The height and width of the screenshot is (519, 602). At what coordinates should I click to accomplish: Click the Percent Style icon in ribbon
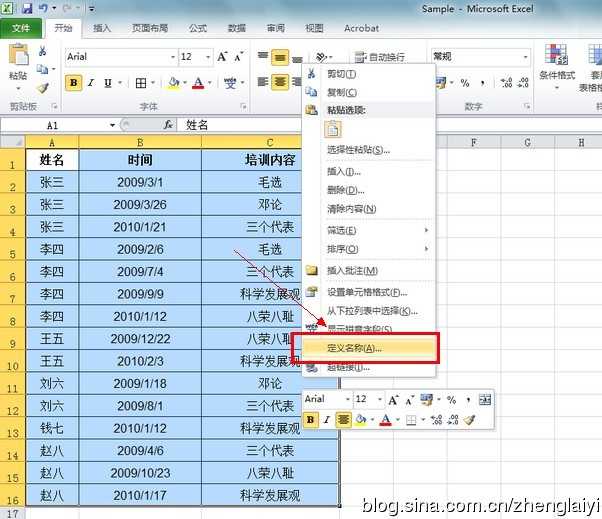pyautogui.click(x=465, y=83)
